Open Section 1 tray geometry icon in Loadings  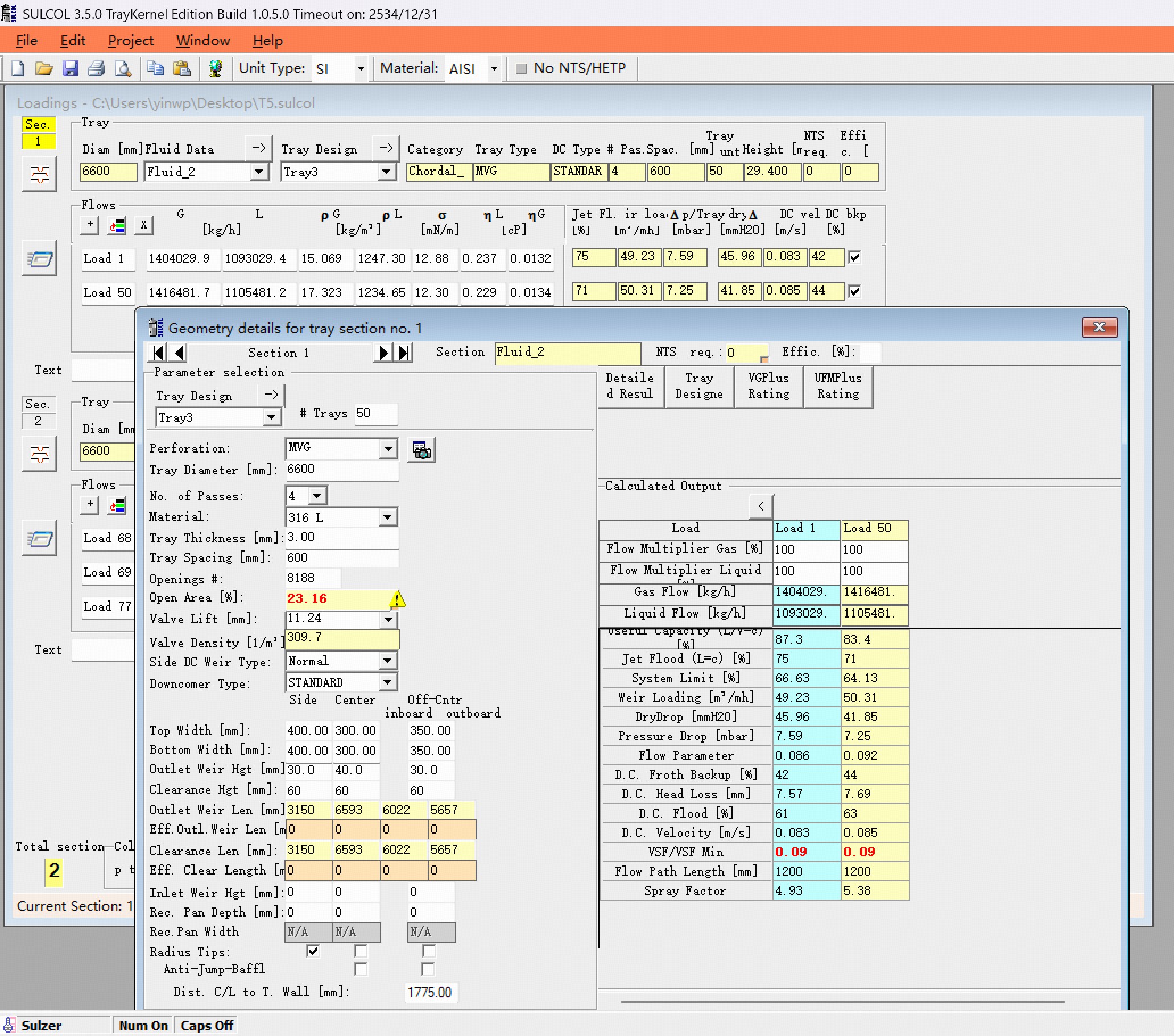[39, 174]
